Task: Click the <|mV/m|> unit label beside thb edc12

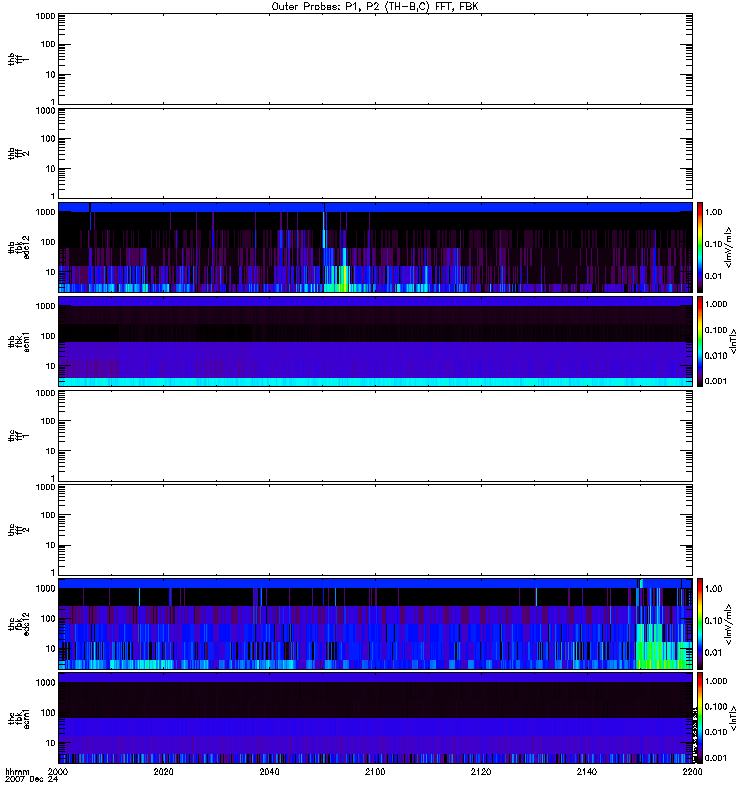Action: click(x=729, y=247)
